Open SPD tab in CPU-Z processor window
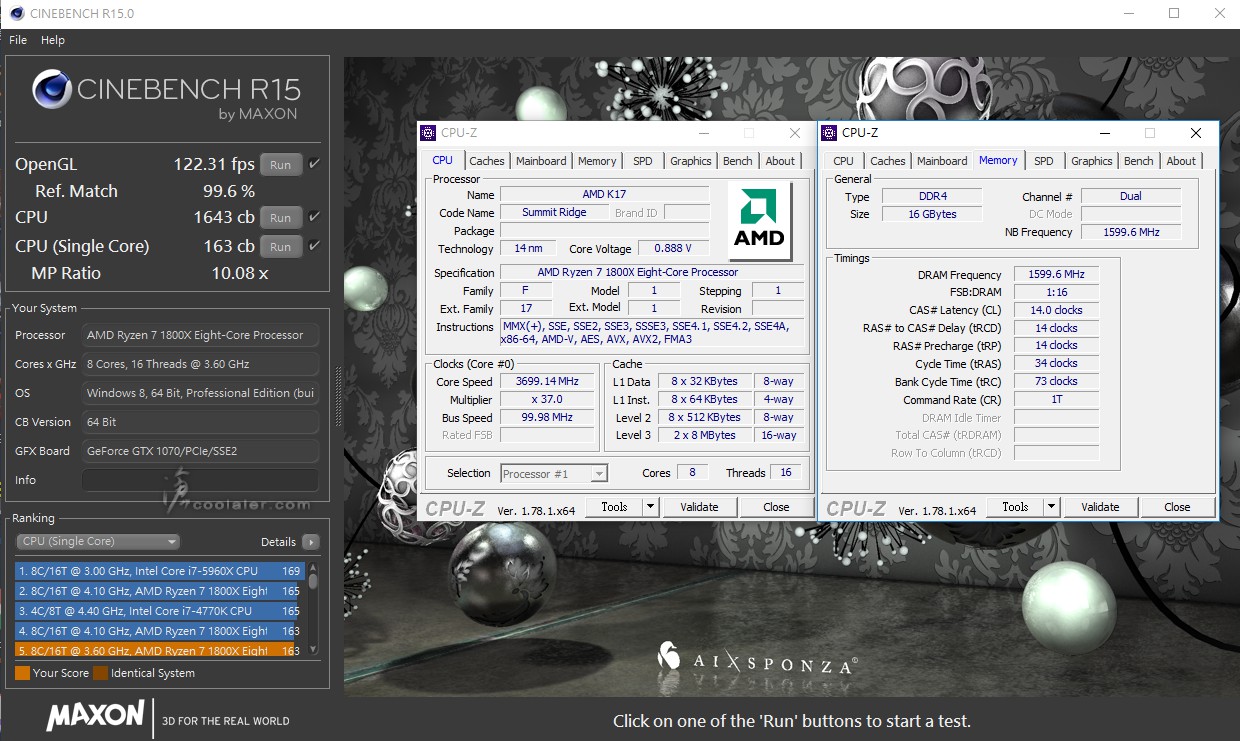This screenshot has width=1240, height=741. coord(643,161)
